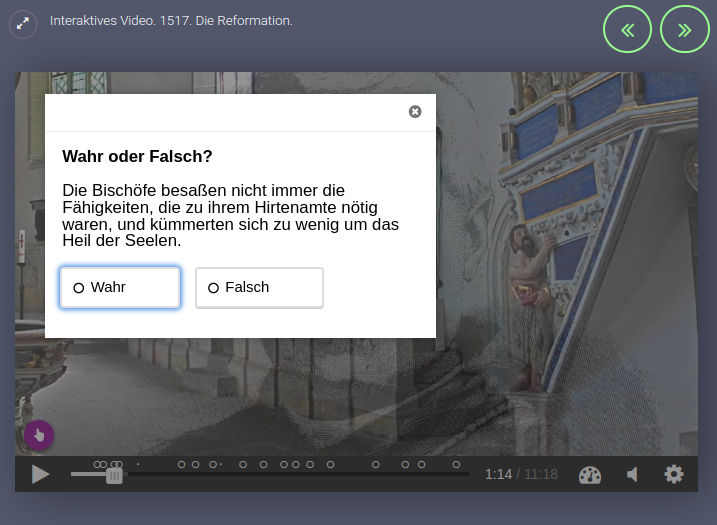Image resolution: width=717 pixels, height=525 pixels.
Task: Click the heading 'Wahr oder Falsch?'
Action: coord(137,156)
